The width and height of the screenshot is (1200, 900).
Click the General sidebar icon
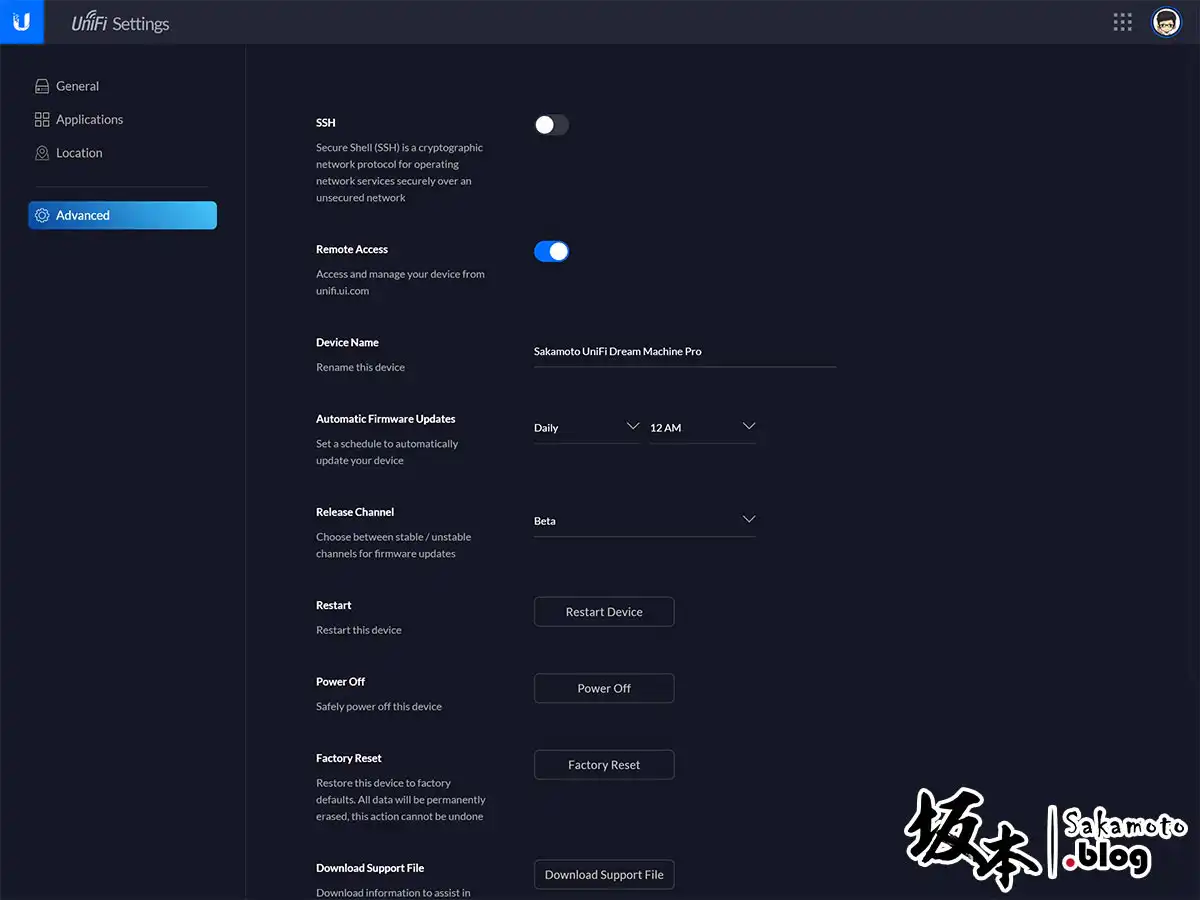tap(42, 86)
